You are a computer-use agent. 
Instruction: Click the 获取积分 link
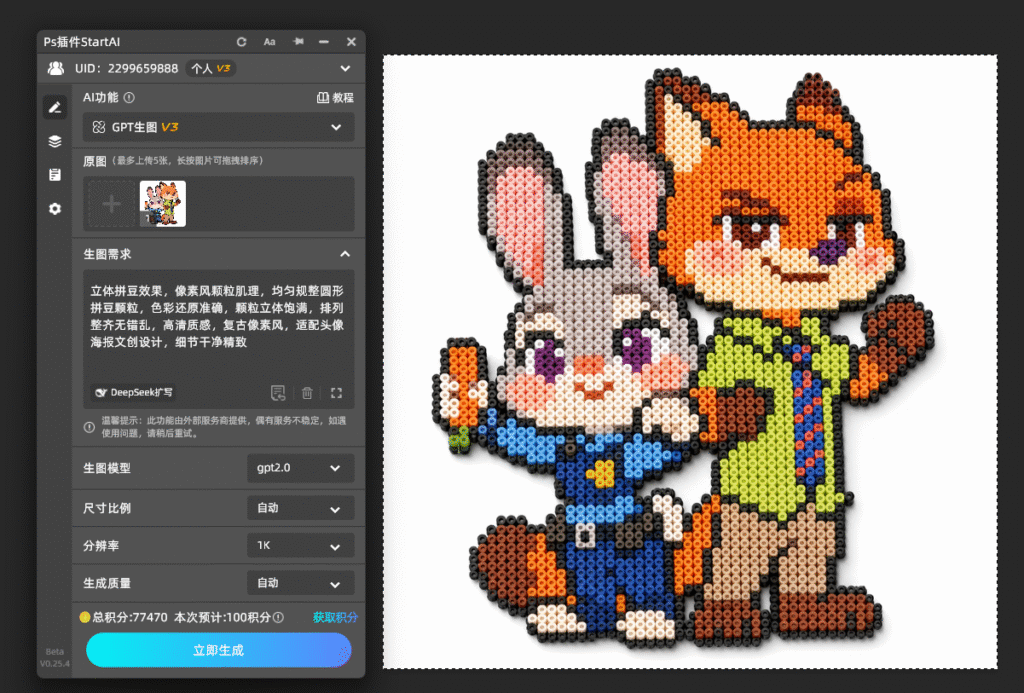[335, 617]
